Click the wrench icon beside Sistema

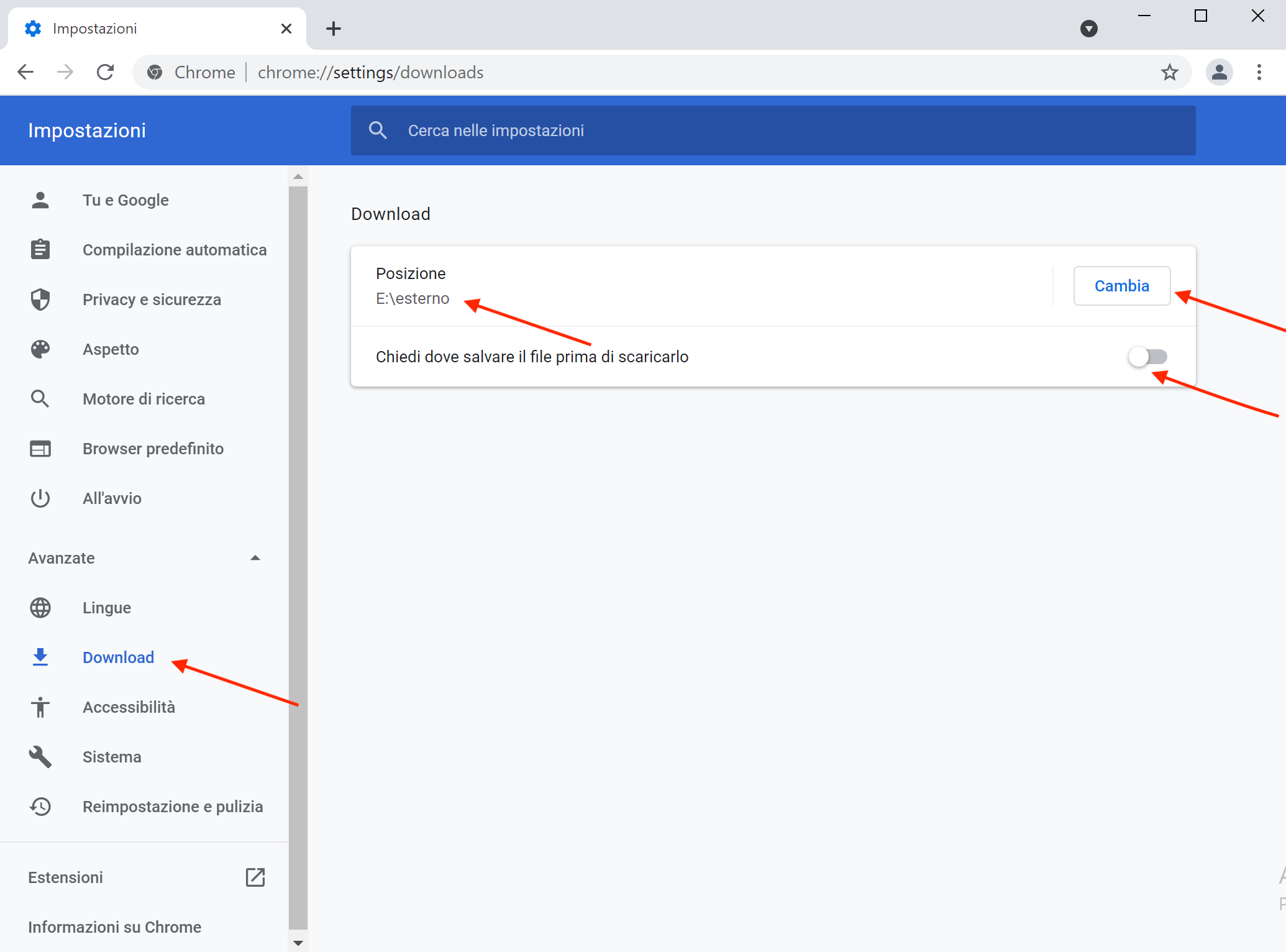click(40, 757)
